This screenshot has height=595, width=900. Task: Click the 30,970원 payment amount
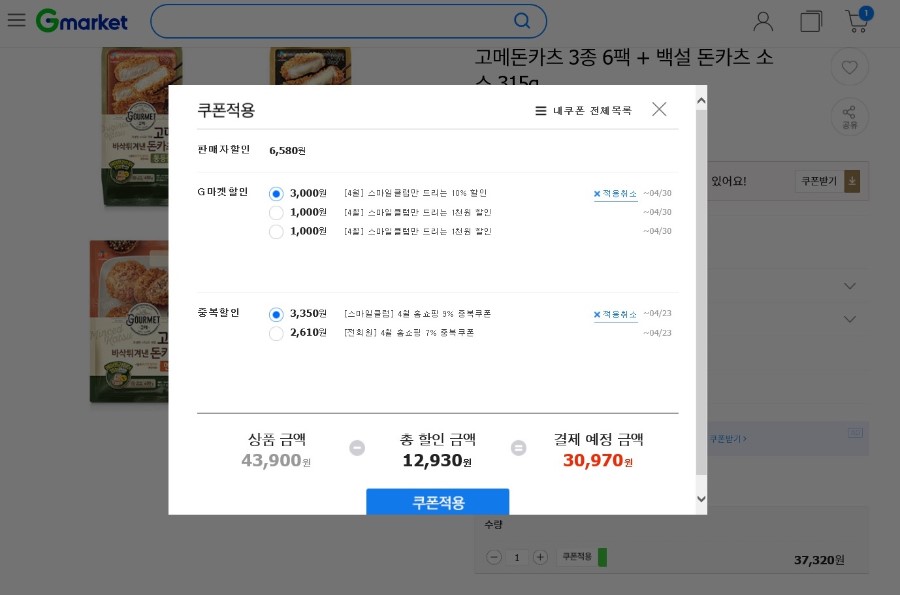click(598, 460)
